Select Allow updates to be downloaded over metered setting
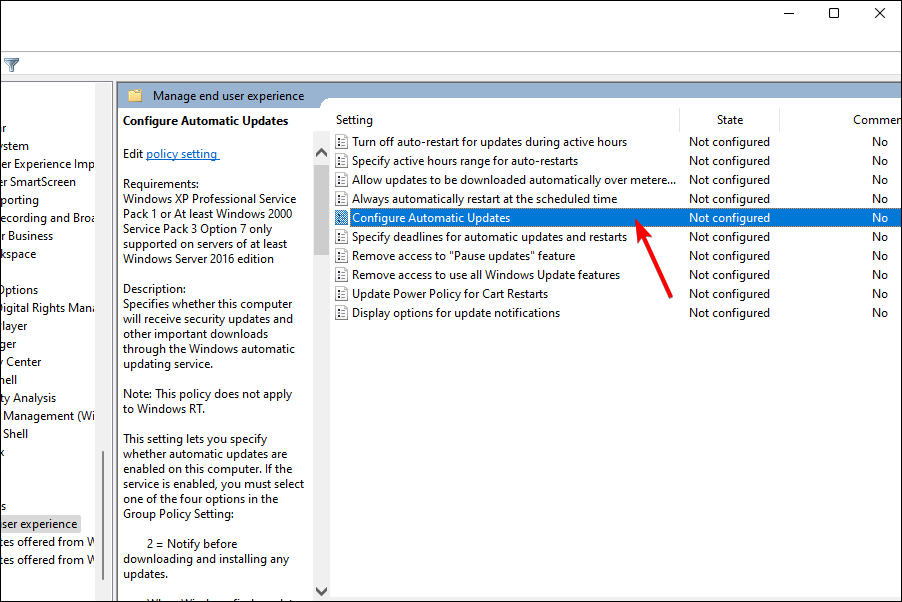 click(514, 180)
